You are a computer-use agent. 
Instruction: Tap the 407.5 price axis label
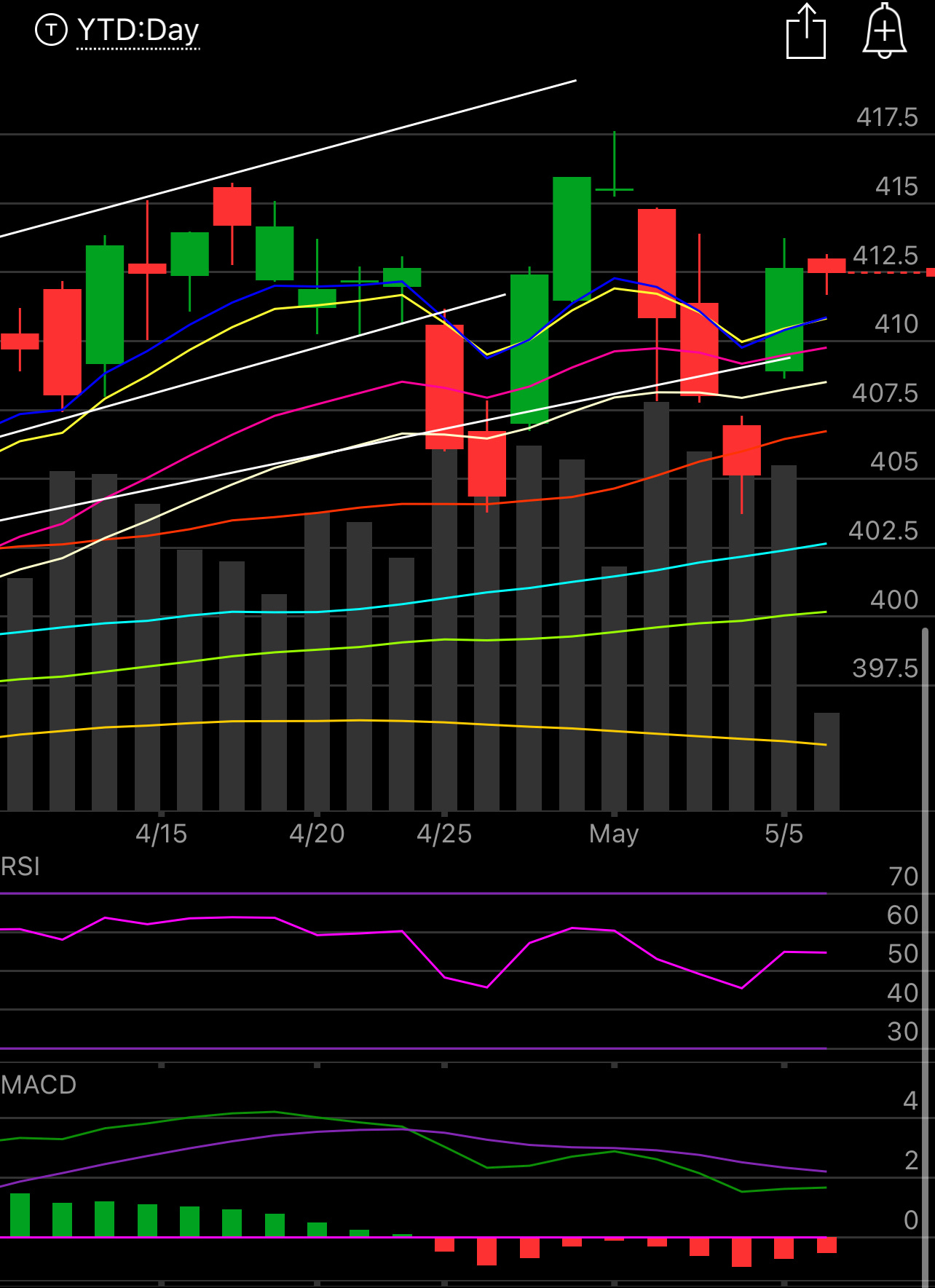point(885,393)
